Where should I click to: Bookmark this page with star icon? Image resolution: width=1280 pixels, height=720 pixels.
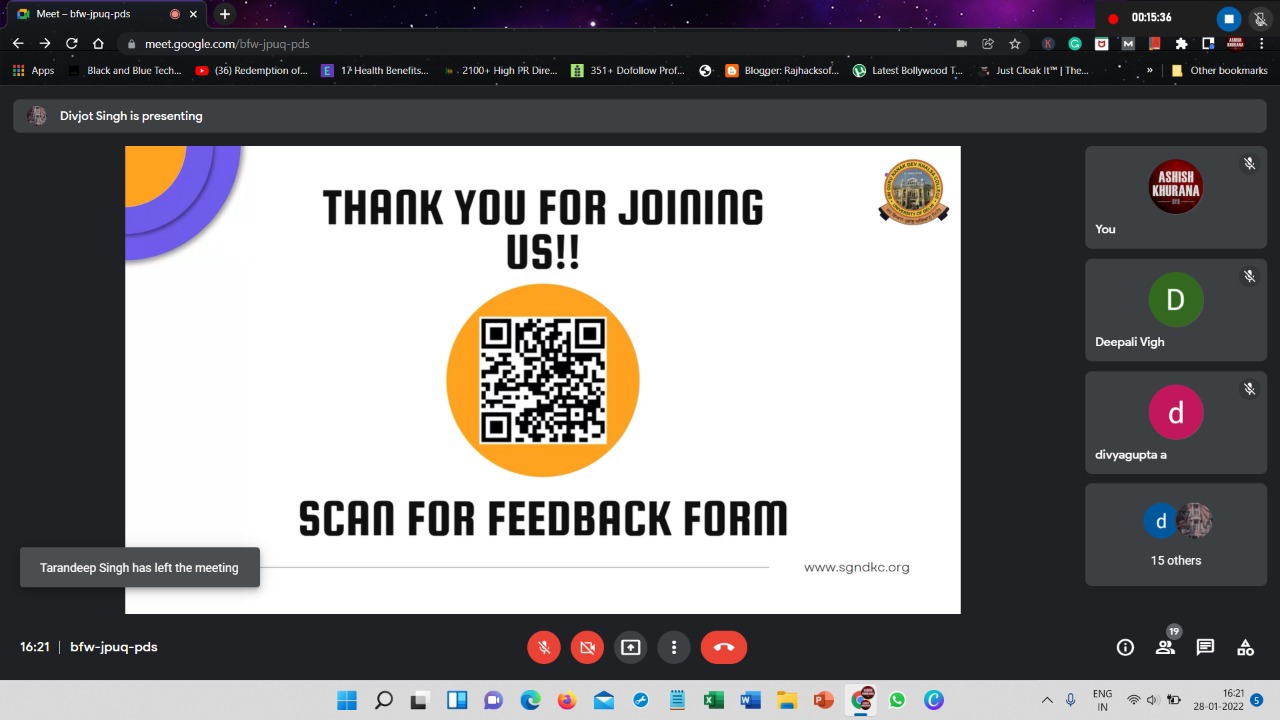(x=1015, y=44)
